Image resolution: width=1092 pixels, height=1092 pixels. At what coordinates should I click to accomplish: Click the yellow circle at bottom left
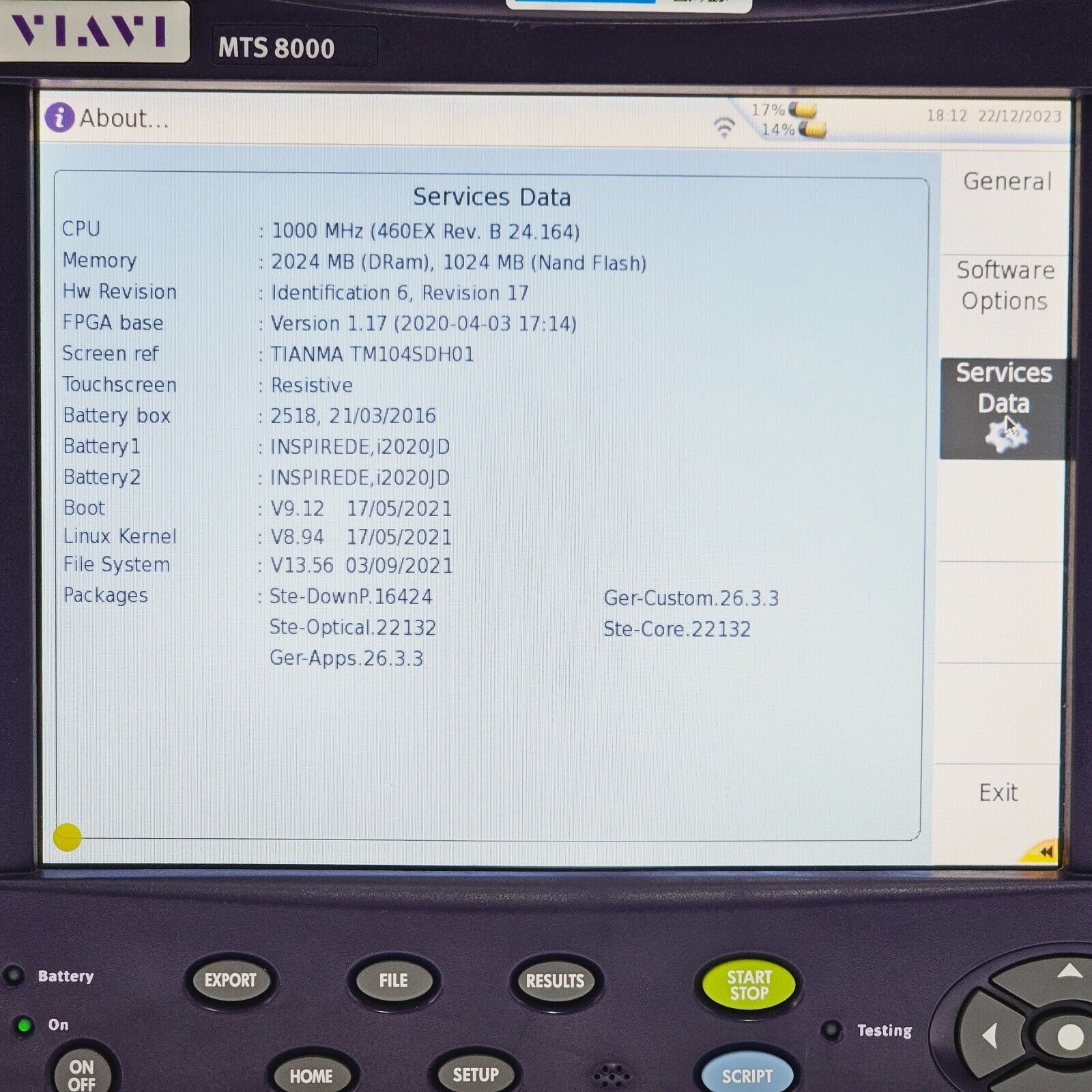point(67,837)
